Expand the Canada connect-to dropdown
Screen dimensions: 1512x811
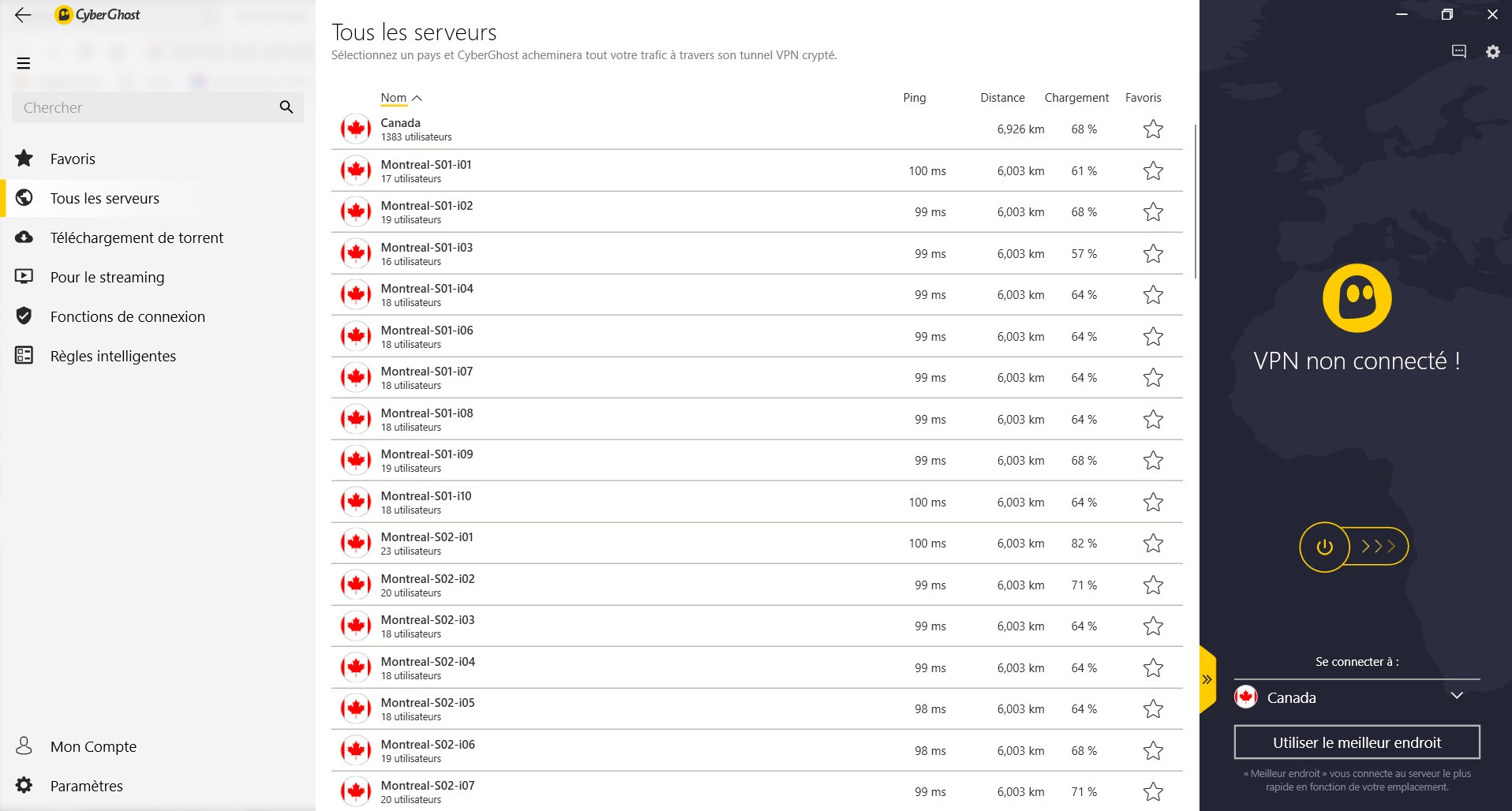click(x=1457, y=696)
